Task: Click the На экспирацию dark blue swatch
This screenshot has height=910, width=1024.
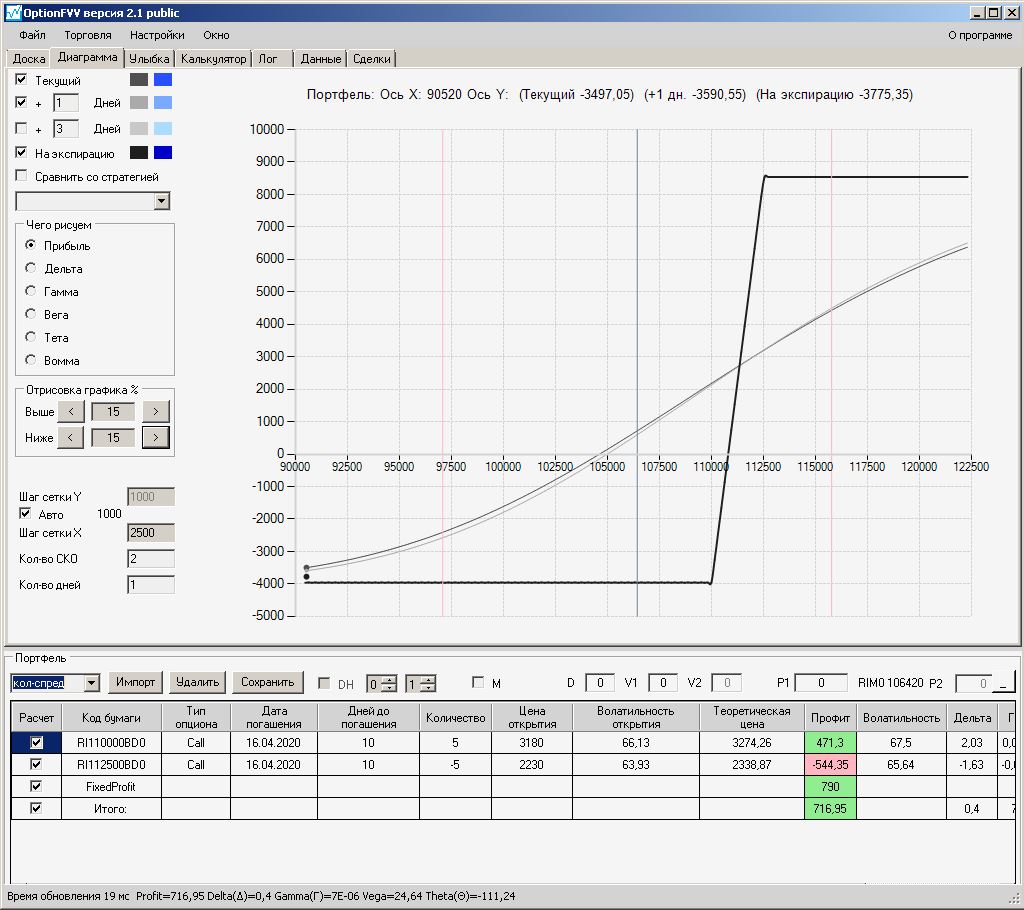Action: point(163,153)
